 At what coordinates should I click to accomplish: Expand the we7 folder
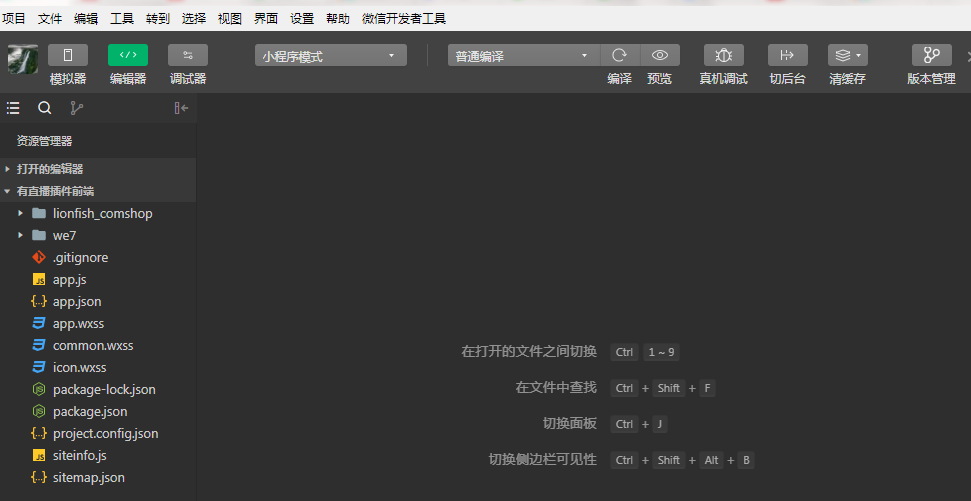(x=98, y=235)
